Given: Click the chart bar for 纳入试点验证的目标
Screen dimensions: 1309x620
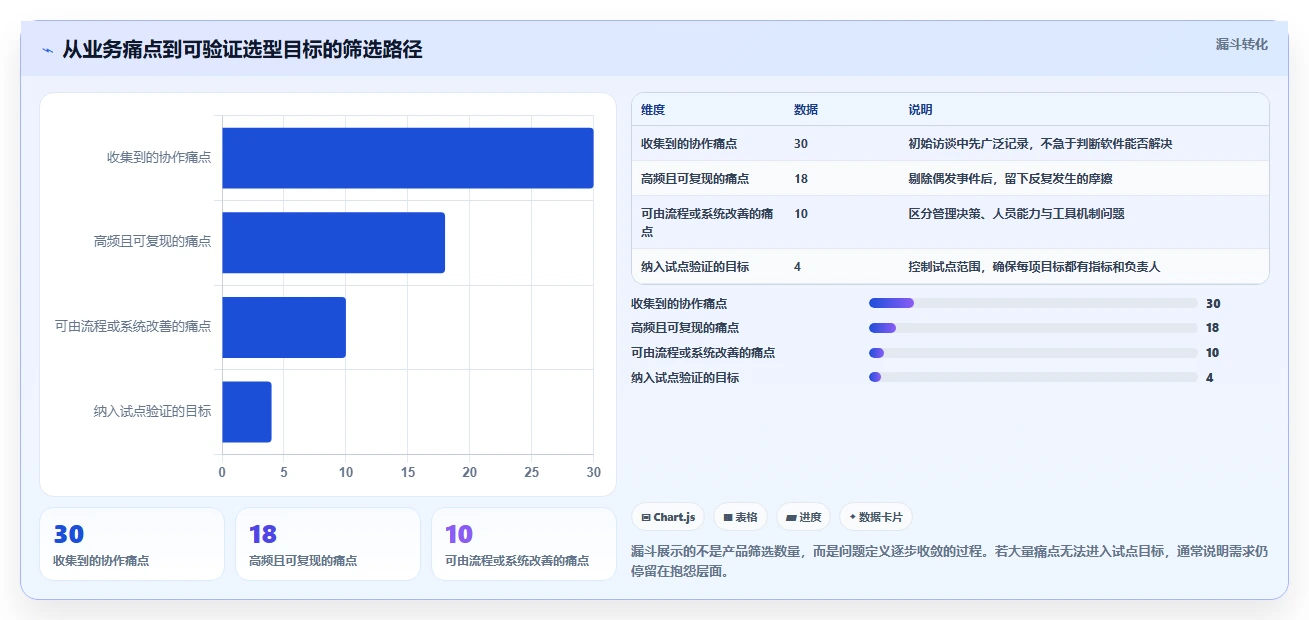Looking at the screenshot, I should tap(247, 411).
